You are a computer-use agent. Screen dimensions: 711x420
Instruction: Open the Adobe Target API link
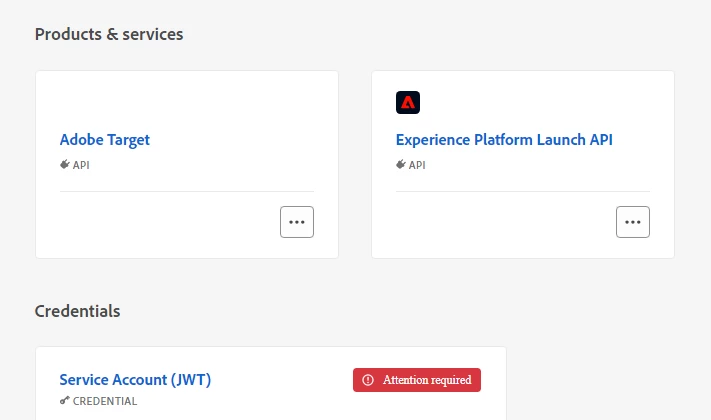pyautogui.click(x=104, y=140)
